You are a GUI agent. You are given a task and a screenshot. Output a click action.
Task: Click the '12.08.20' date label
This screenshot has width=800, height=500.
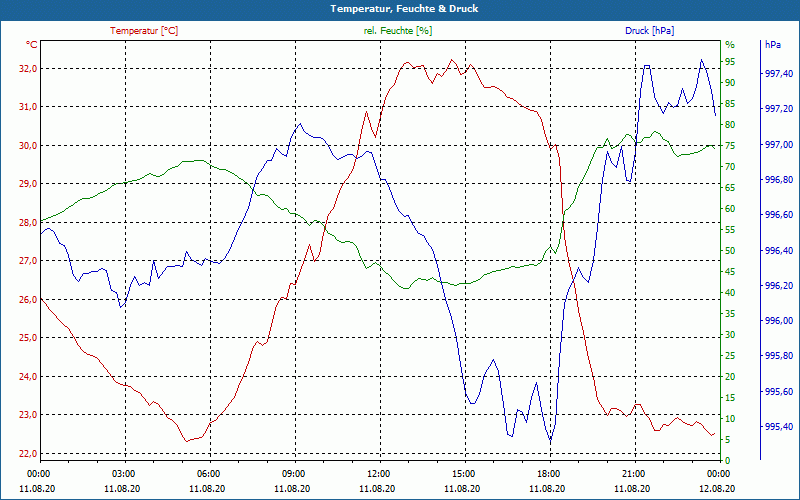click(718, 488)
